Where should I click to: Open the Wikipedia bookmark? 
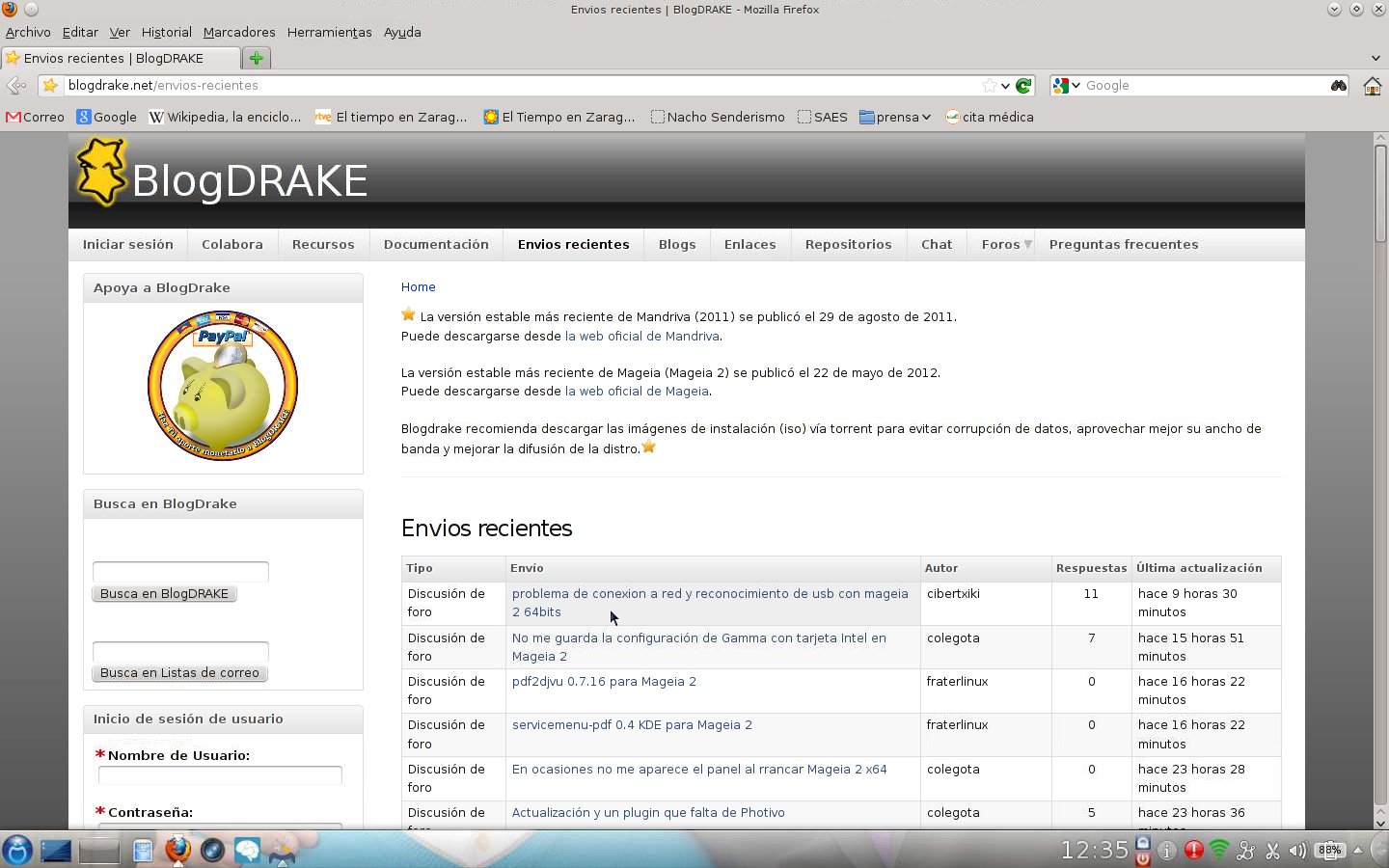[225, 117]
